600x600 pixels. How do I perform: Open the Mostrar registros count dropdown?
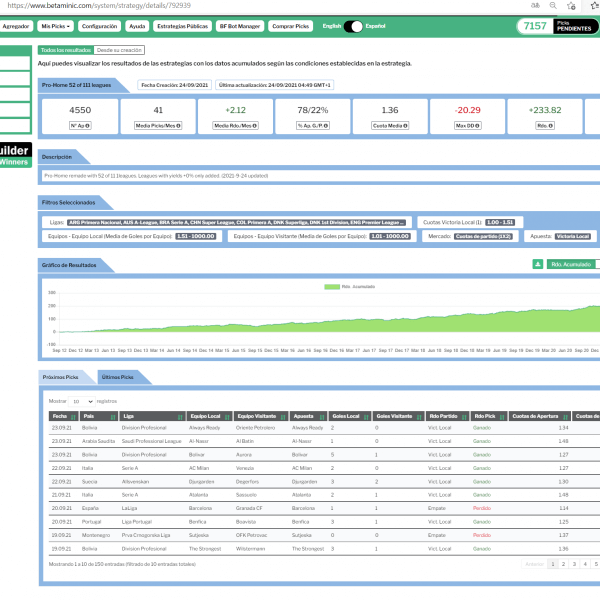tap(82, 401)
